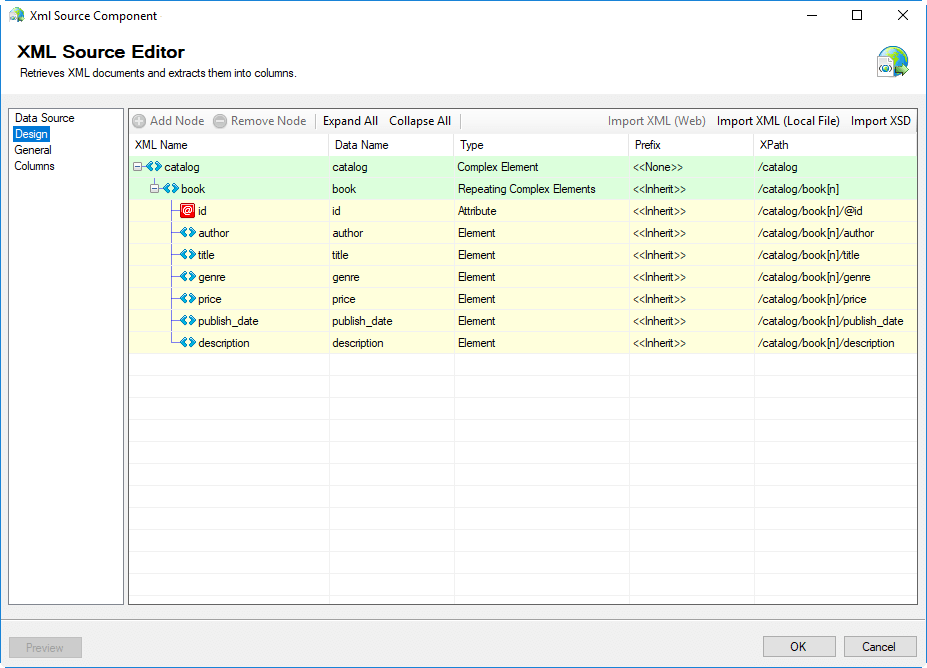Select the Design page

[31, 134]
